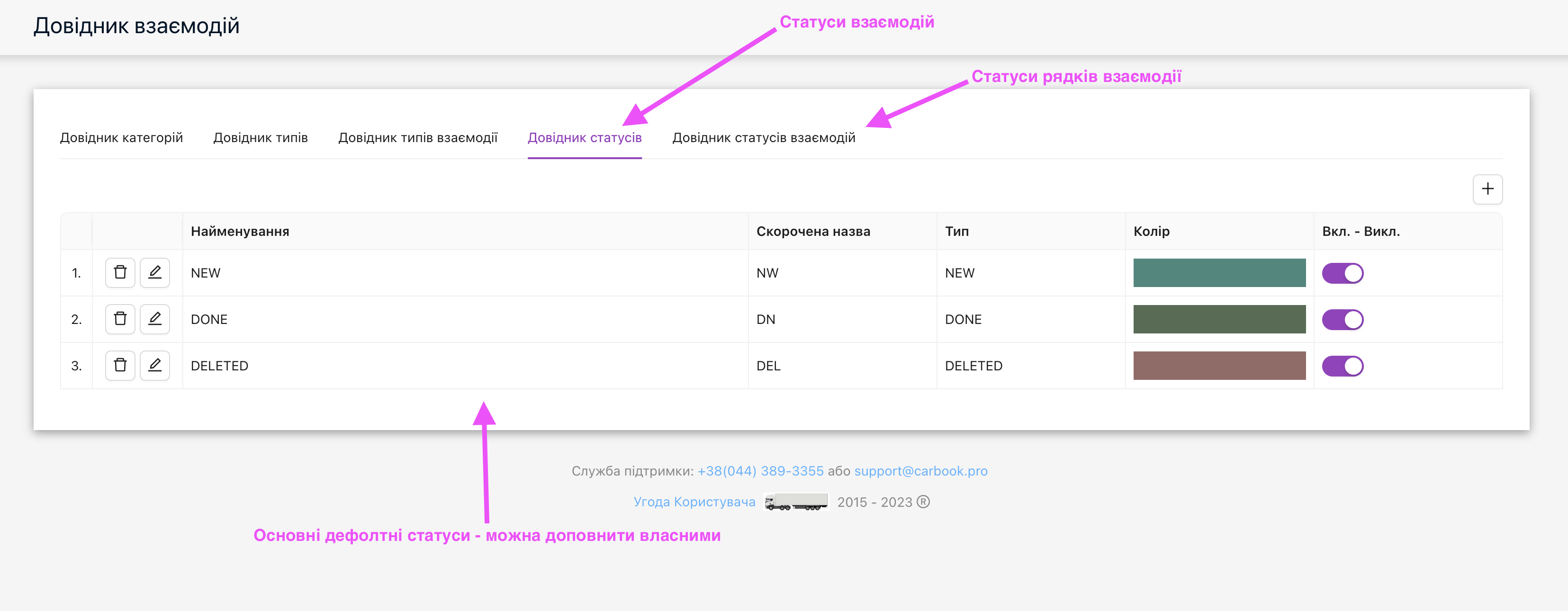
Task: Add a new status with plus button
Action: (x=1487, y=189)
